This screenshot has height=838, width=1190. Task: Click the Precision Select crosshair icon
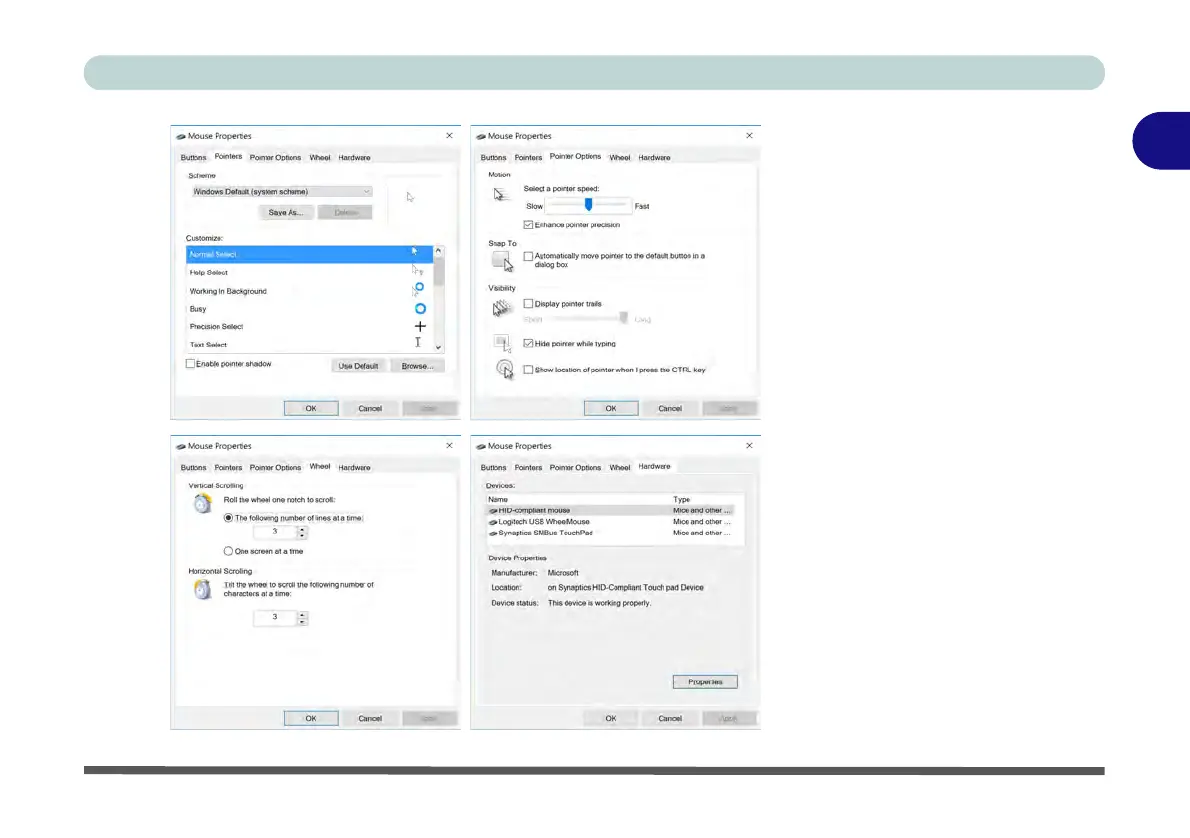coord(420,326)
